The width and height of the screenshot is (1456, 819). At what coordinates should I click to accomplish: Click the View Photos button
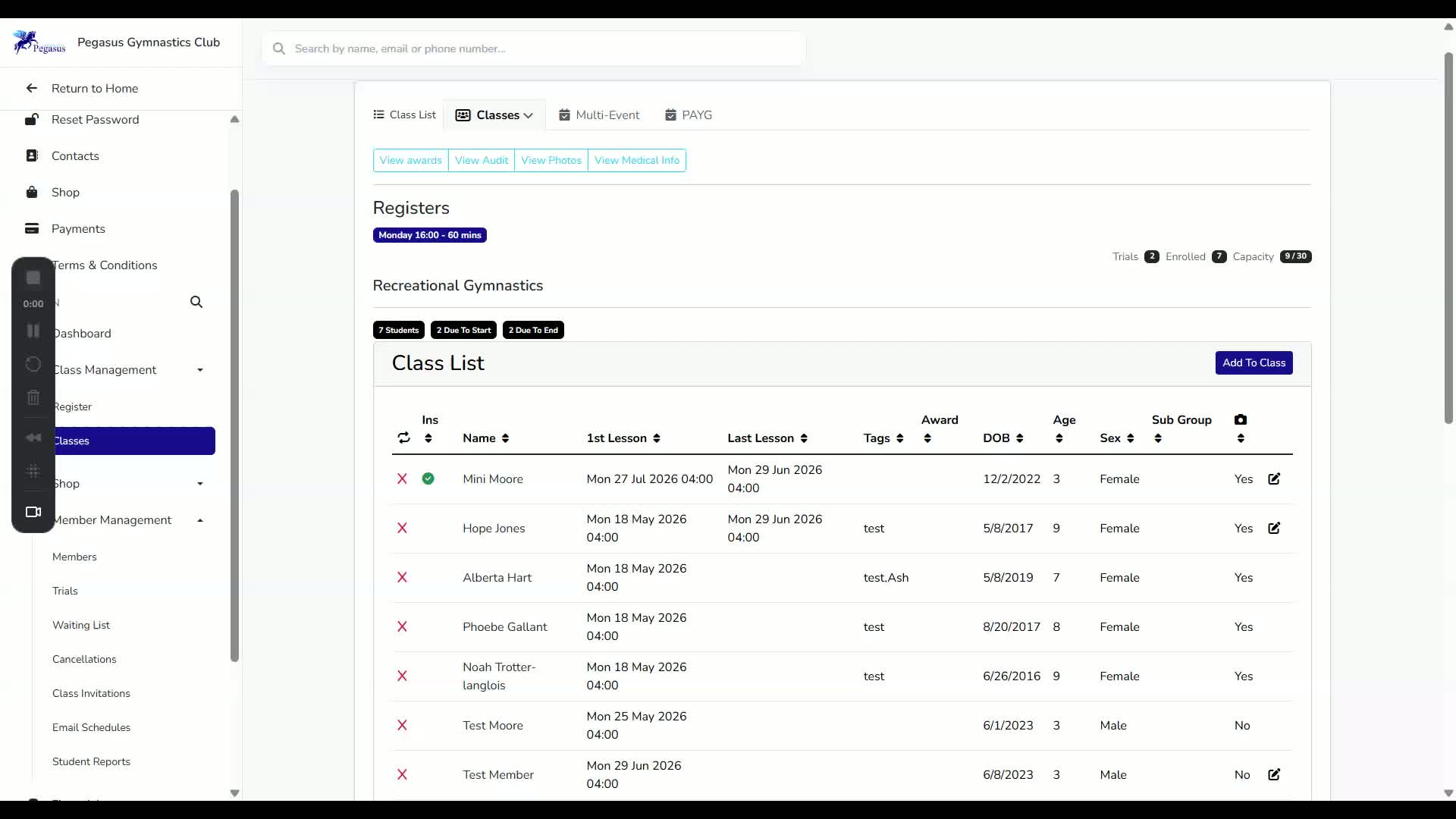tap(551, 161)
